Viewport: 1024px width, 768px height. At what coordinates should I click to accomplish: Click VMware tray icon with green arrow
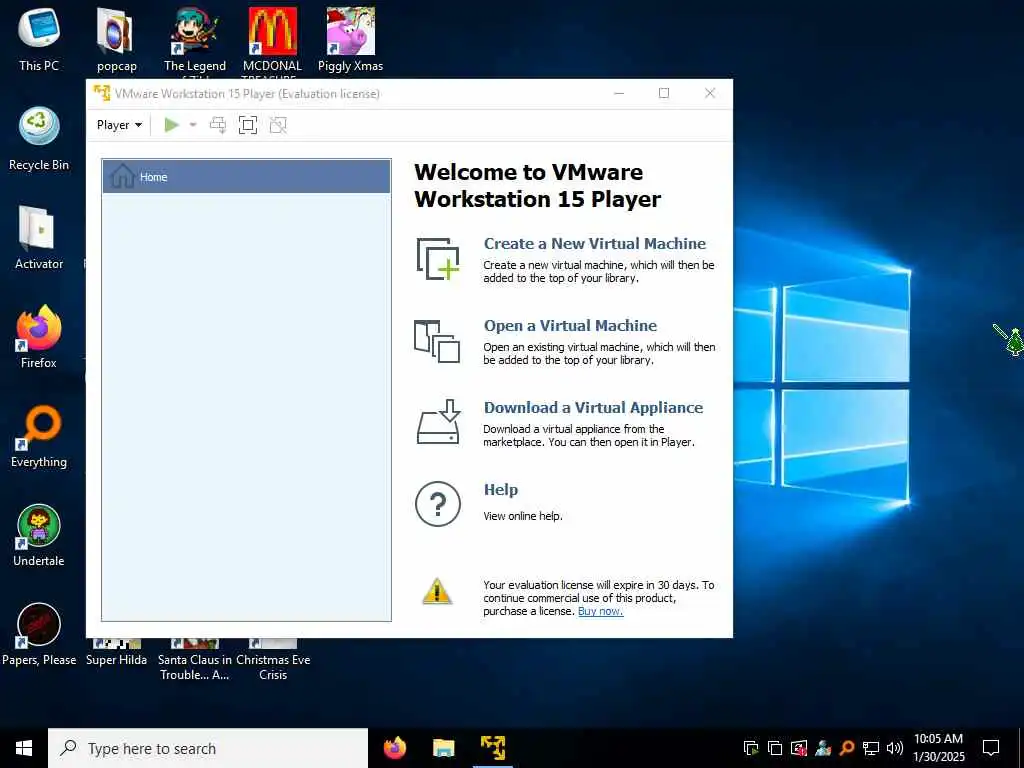pos(751,748)
